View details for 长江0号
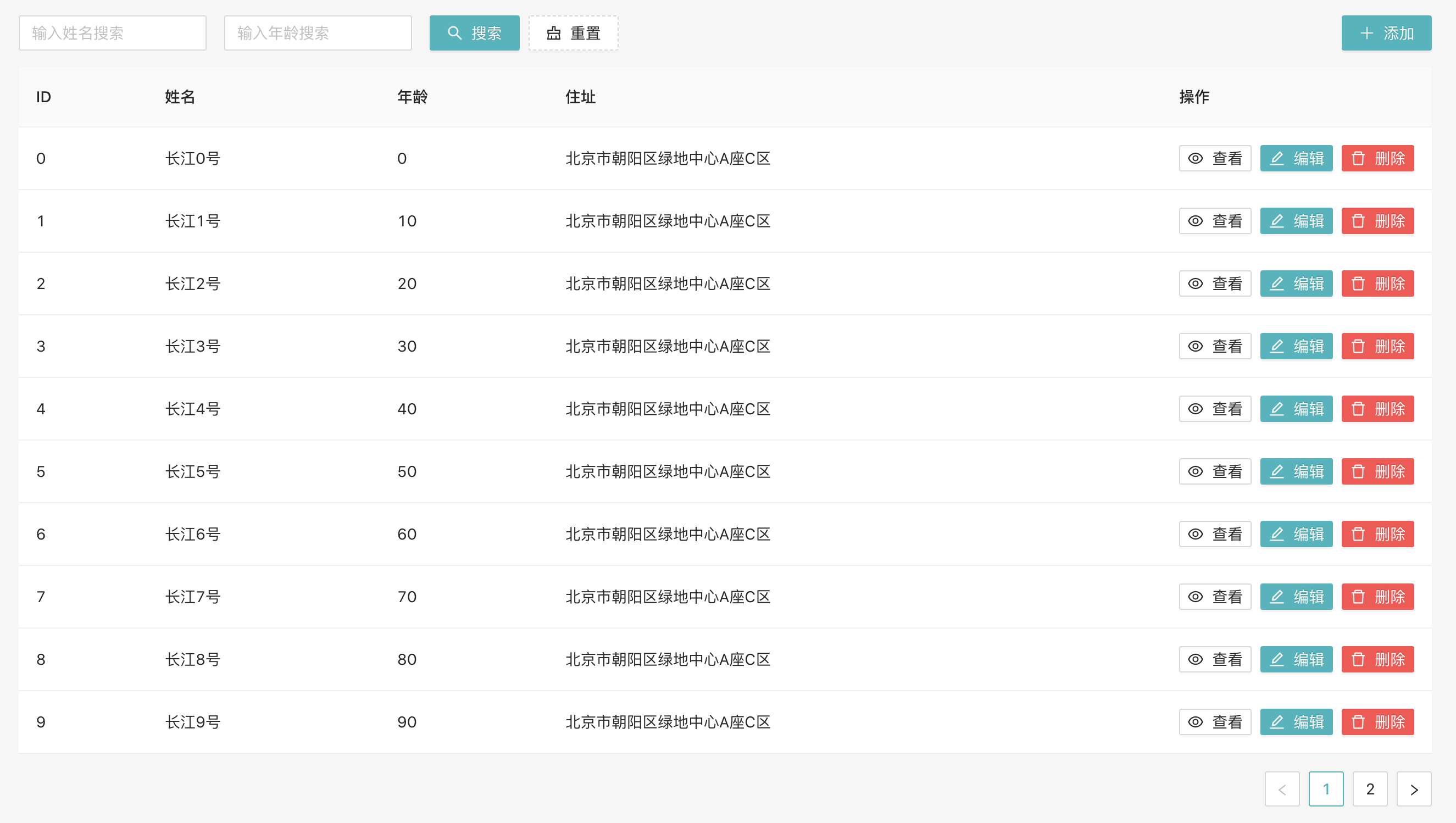The height and width of the screenshot is (823, 1456). pos(1214,158)
